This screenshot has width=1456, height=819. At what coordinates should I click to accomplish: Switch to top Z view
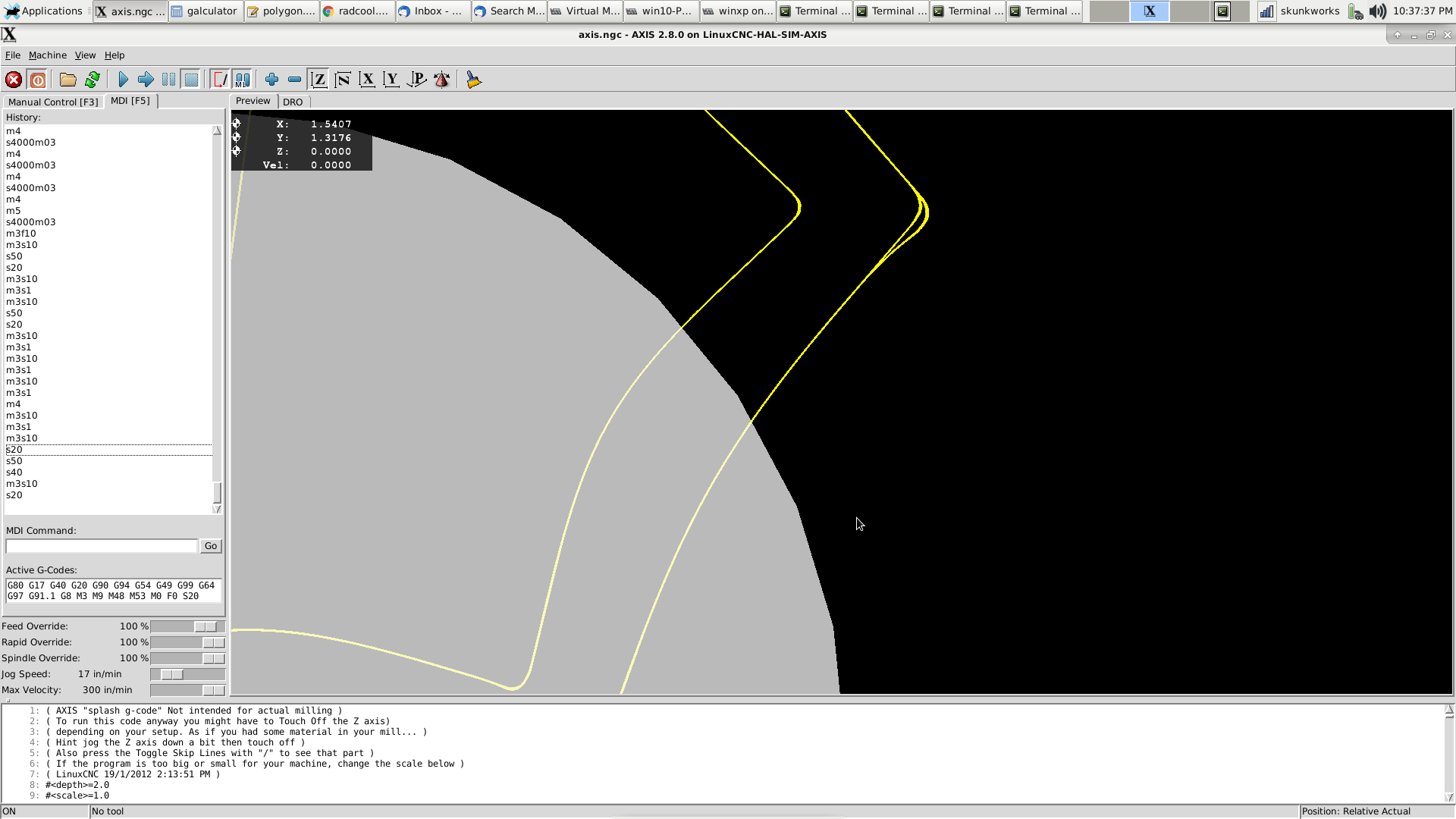[319, 80]
